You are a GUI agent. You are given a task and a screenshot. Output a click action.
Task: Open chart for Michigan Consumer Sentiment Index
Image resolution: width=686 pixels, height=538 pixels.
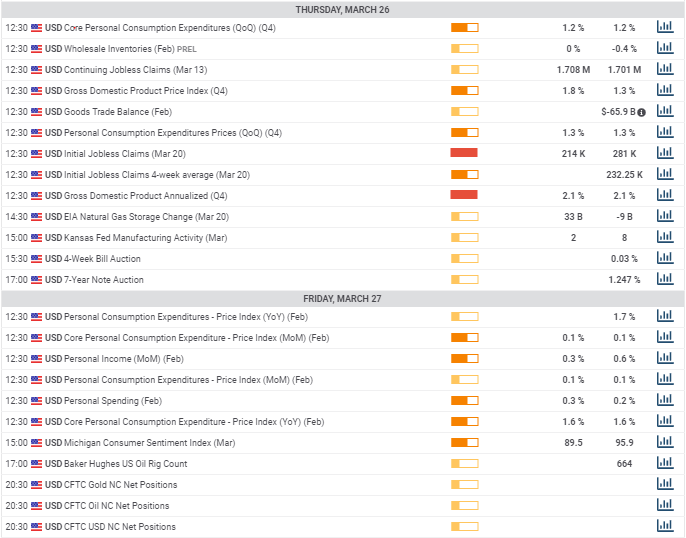point(664,442)
